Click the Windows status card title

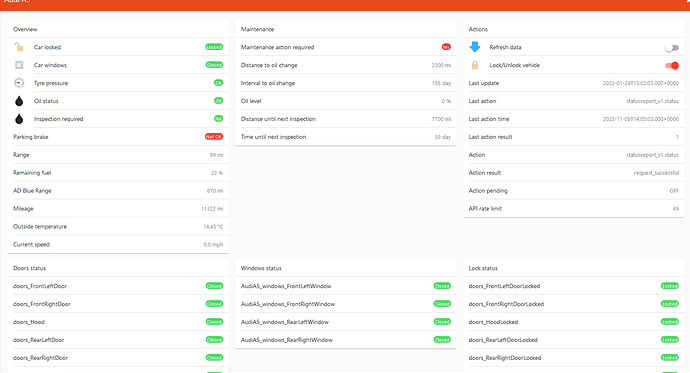(x=261, y=268)
